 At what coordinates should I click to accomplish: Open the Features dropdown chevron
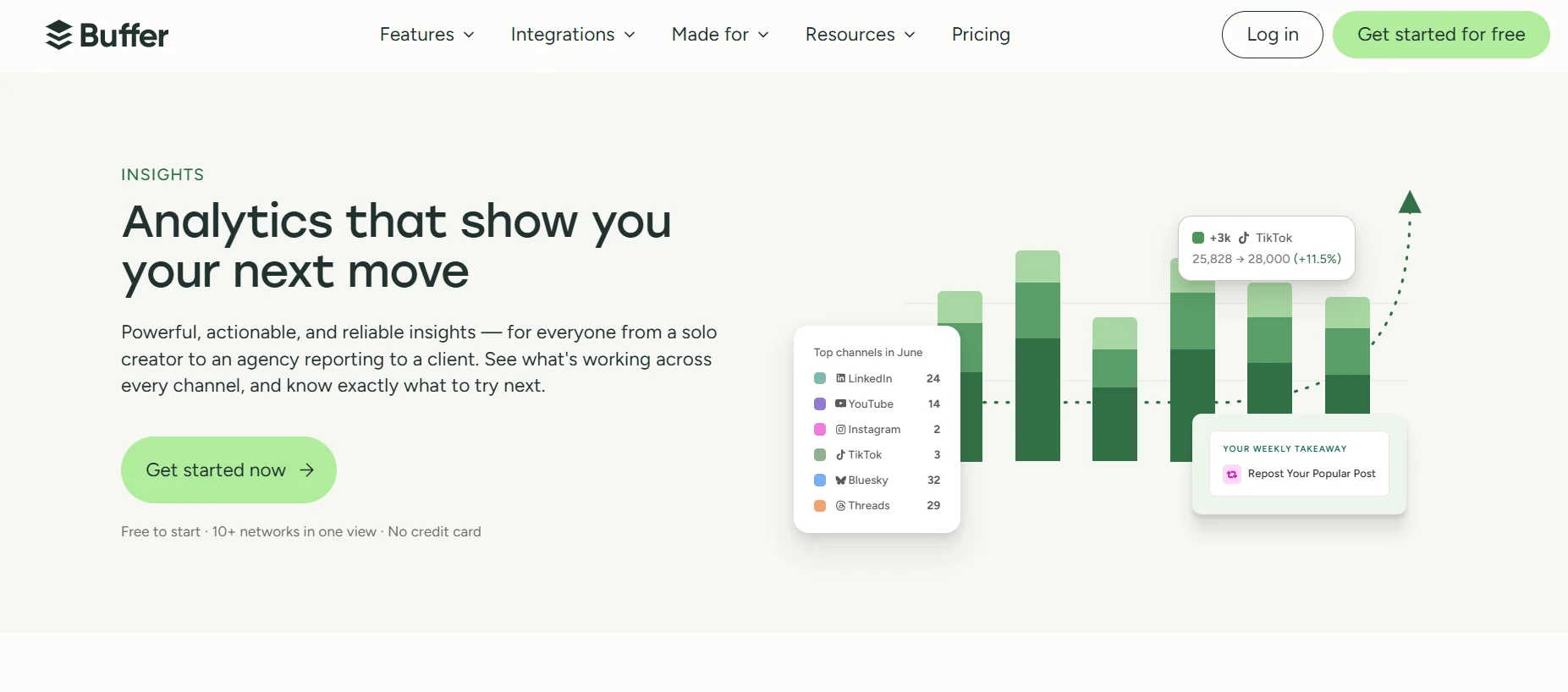pyautogui.click(x=469, y=35)
